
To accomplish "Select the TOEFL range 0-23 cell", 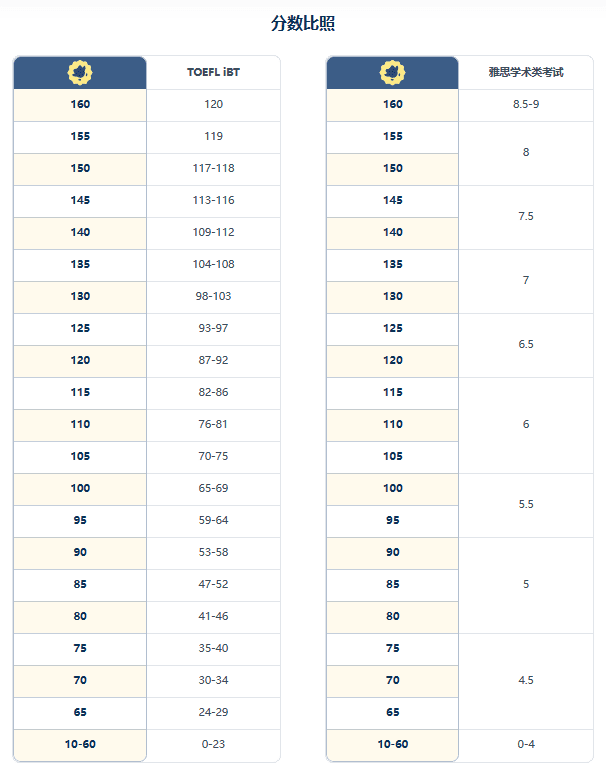I will [x=213, y=744].
